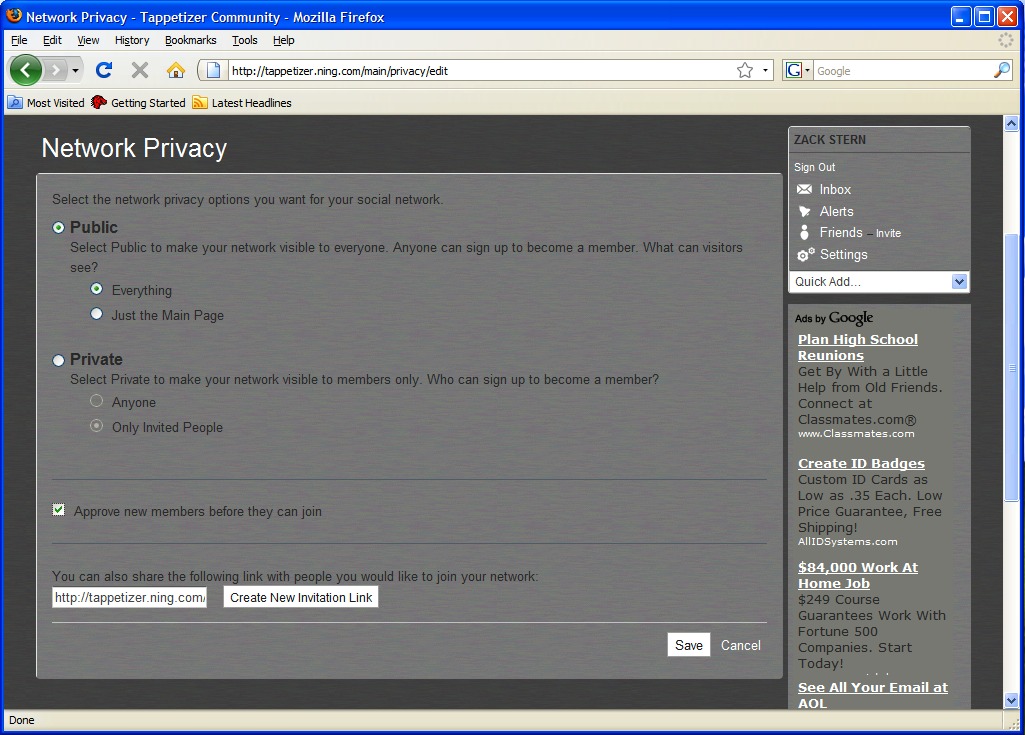Open the Tools menu
Image resolution: width=1025 pixels, height=735 pixels.
[x=244, y=40]
